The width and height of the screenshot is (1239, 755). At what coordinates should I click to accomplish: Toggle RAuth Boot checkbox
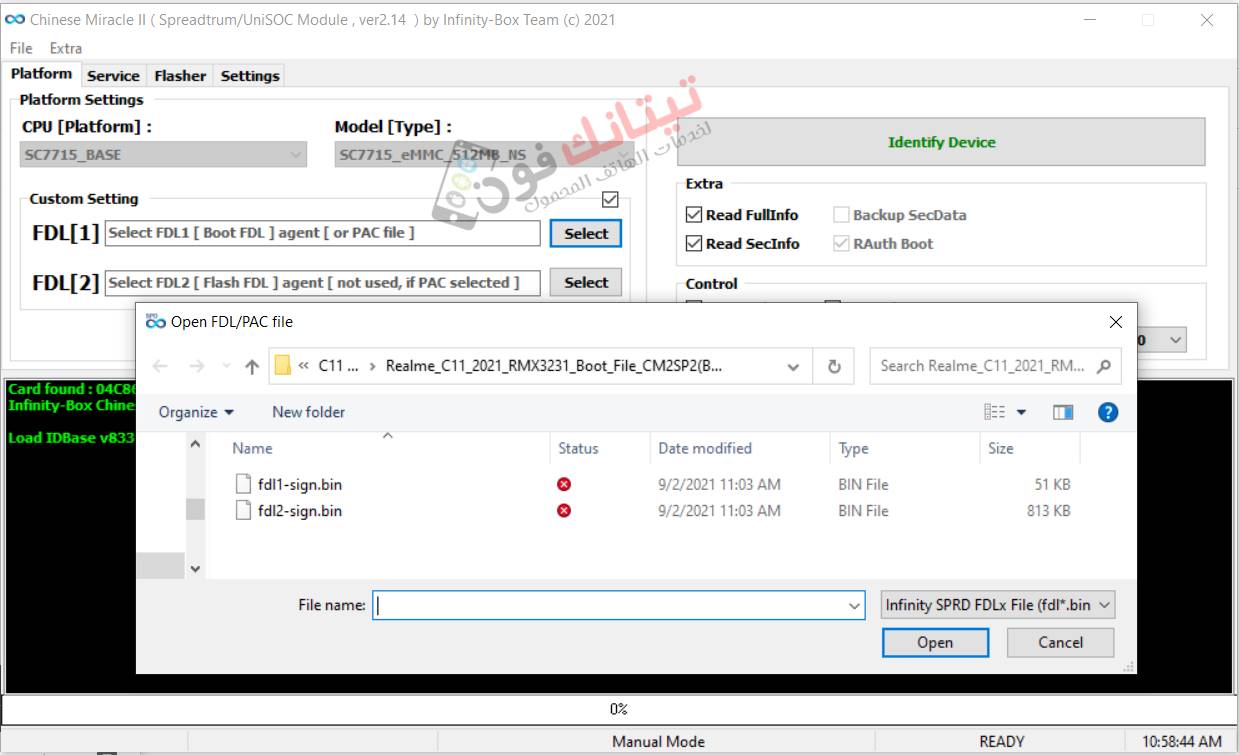841,243
